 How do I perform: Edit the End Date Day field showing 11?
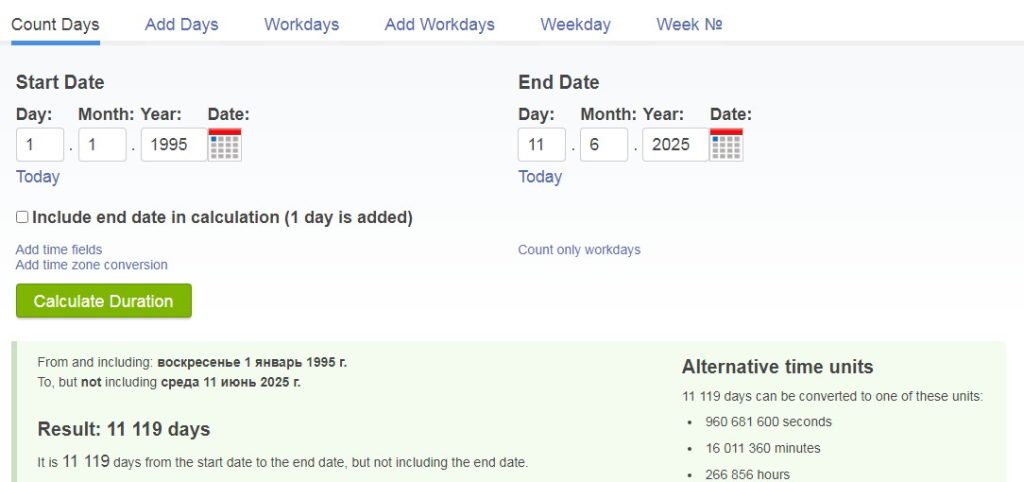coord(542,144)
